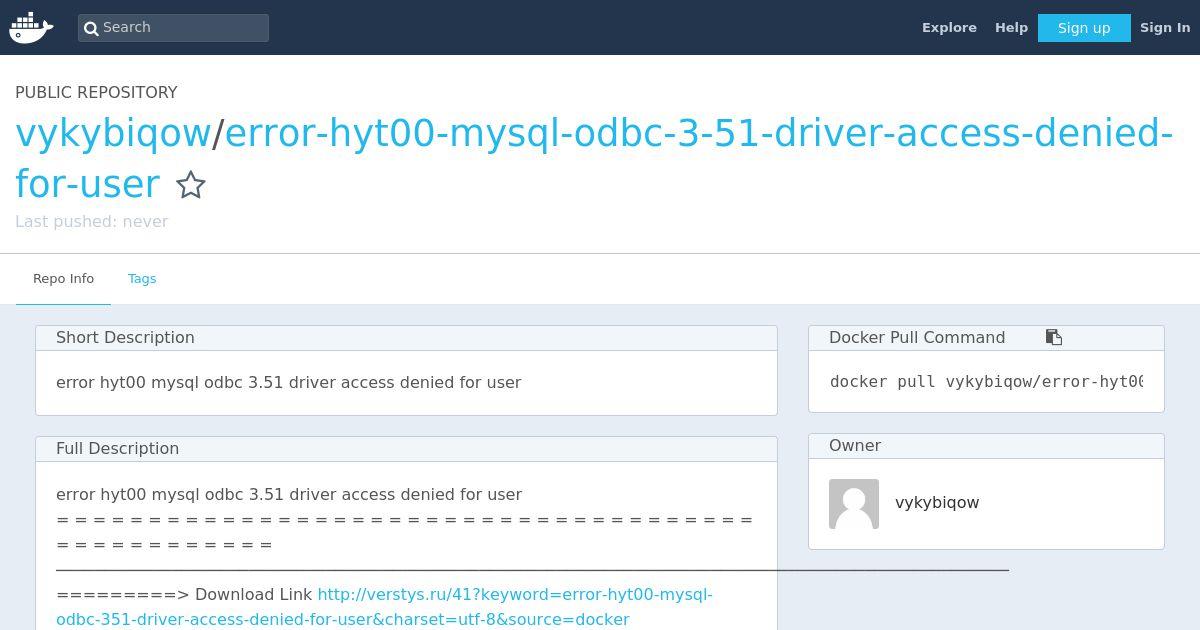Open owner vykybiqow name link
Screen dimensions: 1200x630
point(937,503)
